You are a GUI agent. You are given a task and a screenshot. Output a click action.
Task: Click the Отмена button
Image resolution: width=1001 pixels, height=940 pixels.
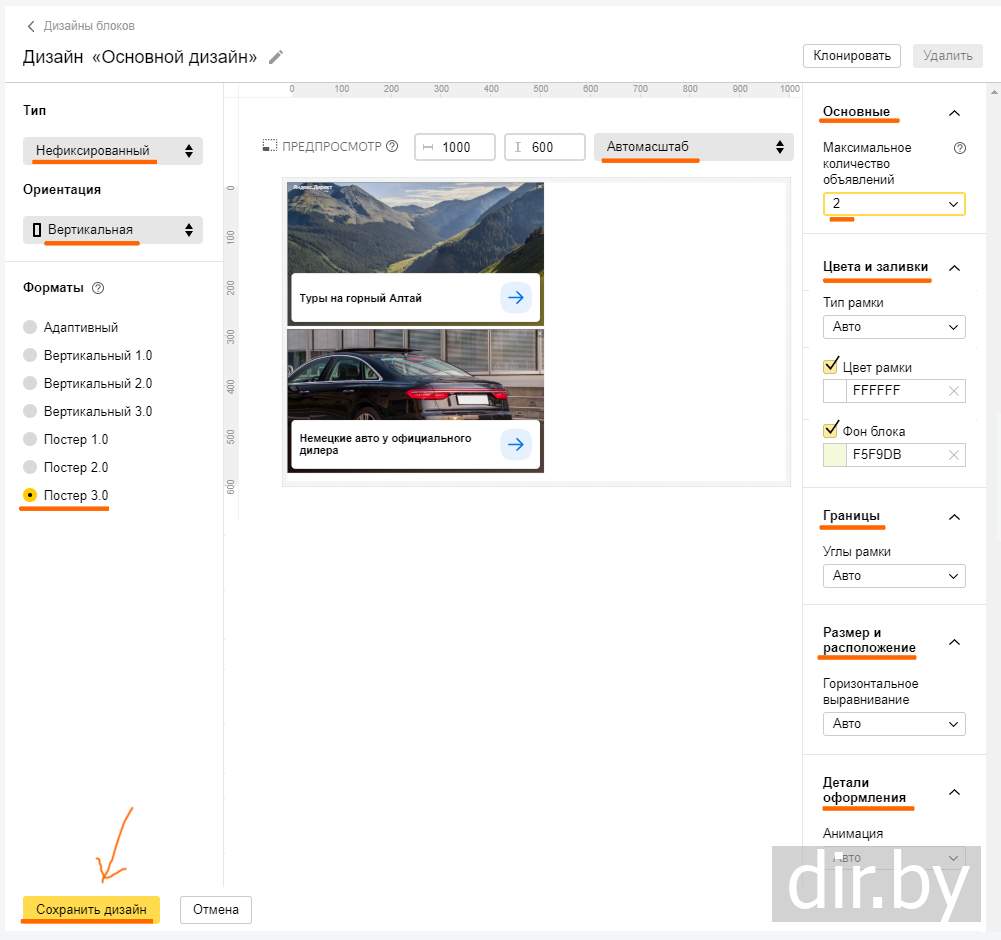[216, 909]
